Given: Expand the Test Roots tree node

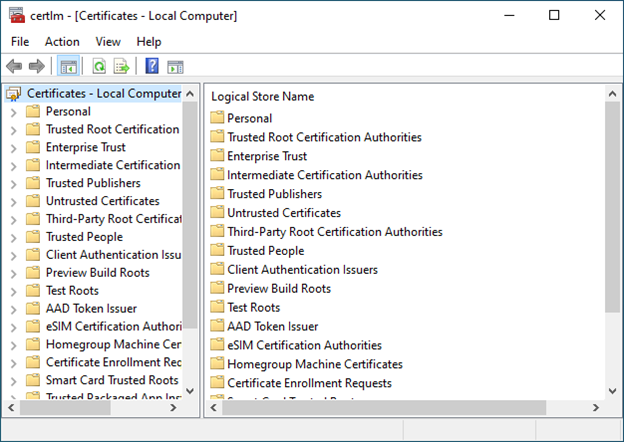Looking at the screenshot, I should pos(13,291).
